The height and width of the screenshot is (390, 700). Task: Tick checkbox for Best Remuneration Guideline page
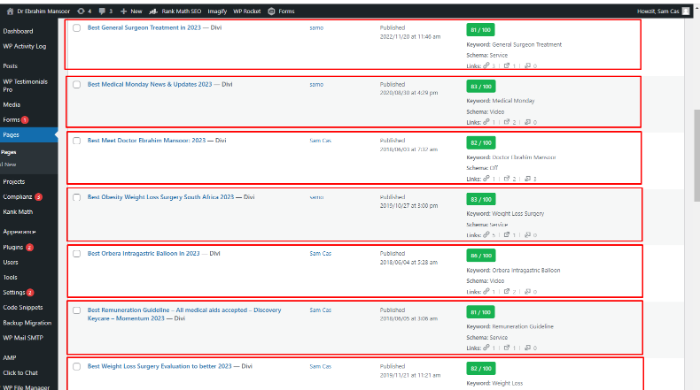coord(77,310)
